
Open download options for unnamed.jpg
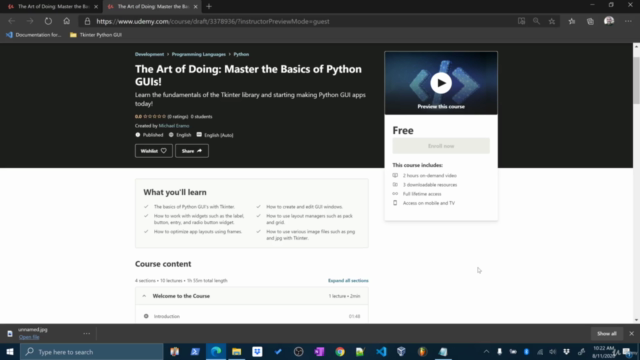point(87,333)
